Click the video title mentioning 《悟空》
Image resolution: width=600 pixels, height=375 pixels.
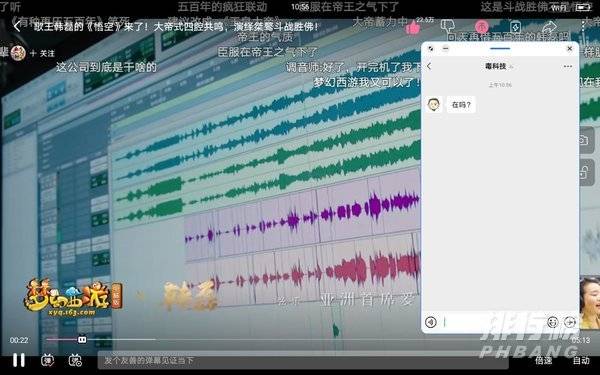coord(176,27)
